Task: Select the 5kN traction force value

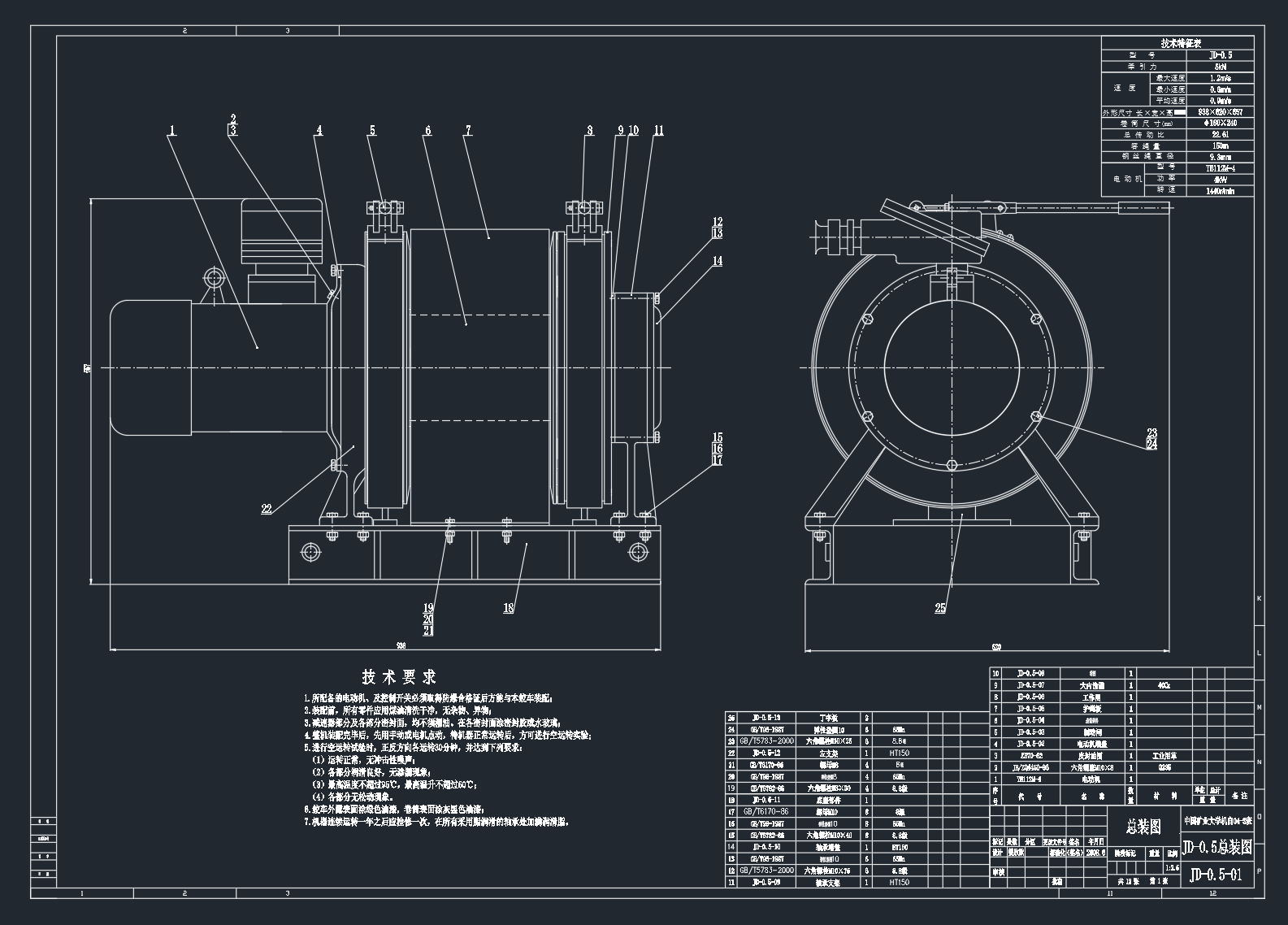Action: click(1221, 67)
